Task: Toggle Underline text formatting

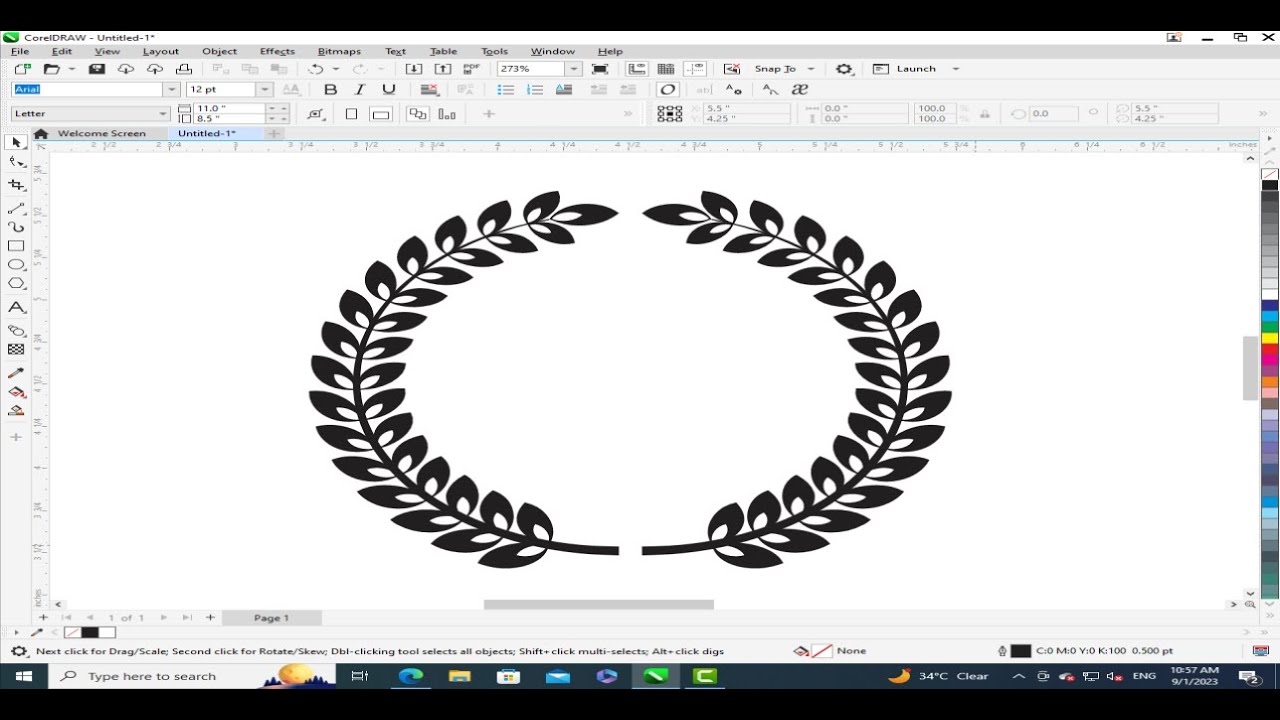Action: coord(389,90)
